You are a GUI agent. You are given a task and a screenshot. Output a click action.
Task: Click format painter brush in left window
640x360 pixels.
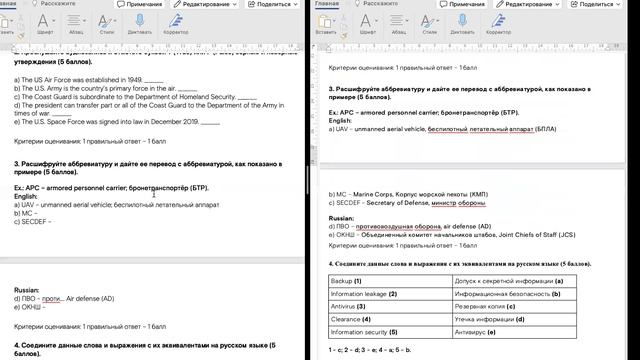pyautogui.click(x=20, y=36)
